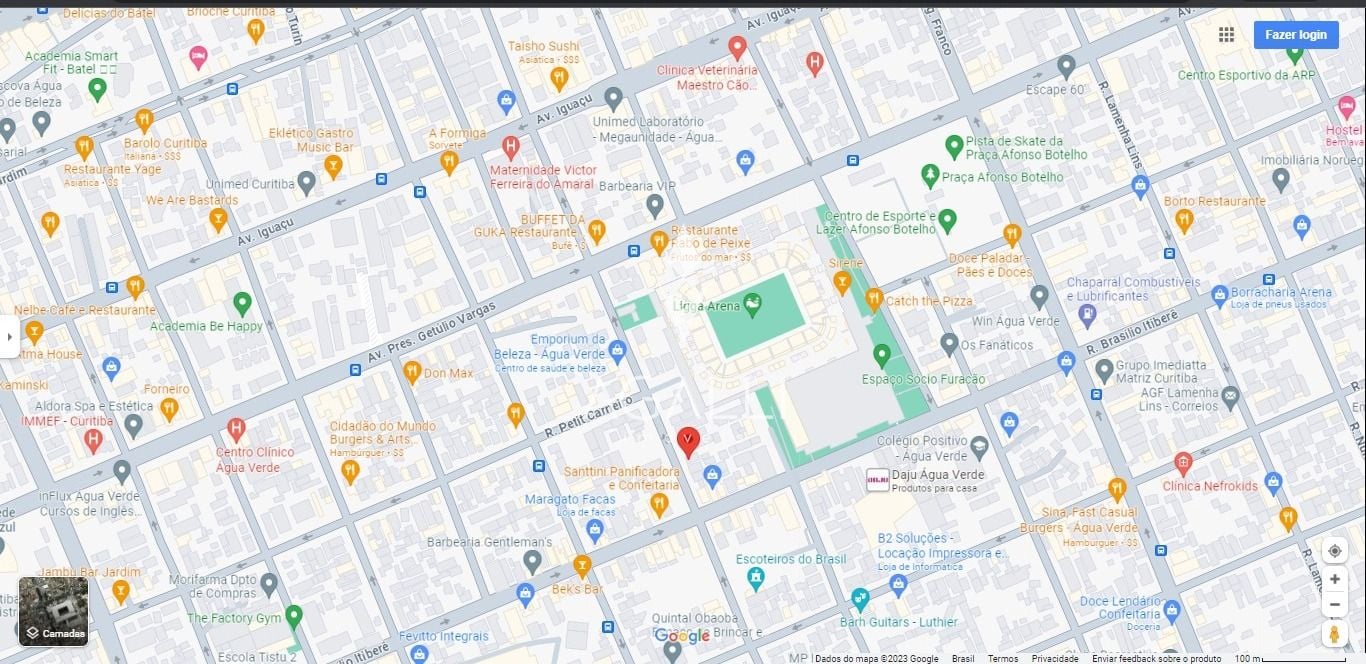The height and width of the screenshot is (664, 1366).
Task: Select the A Formiga ice cream marker
Action: pyautogui.click(x=449, y=162)
